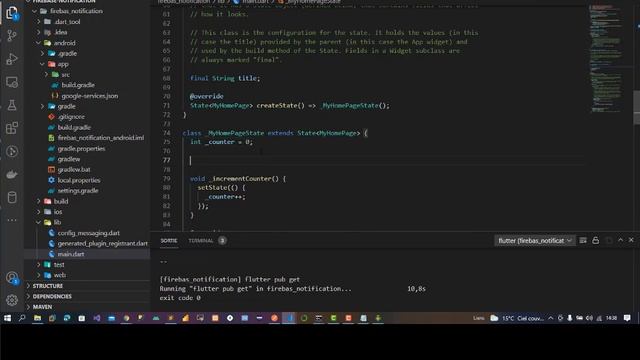The image size is (640, 360).
Task: Click the editor vertical scrollbar thumb
Action: (636, 107)
